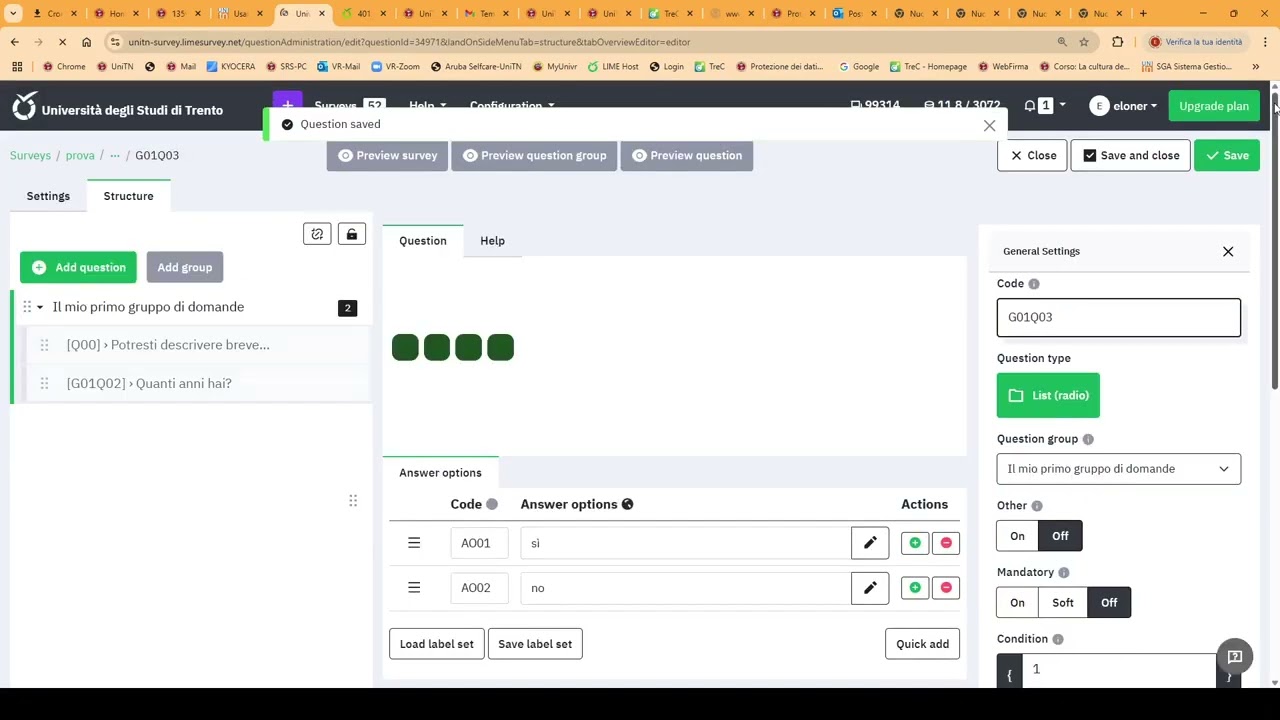Click drag handle of Il mio primo gruppo
The width and height of the screenshot is (1280, 720).
point(27,307)
